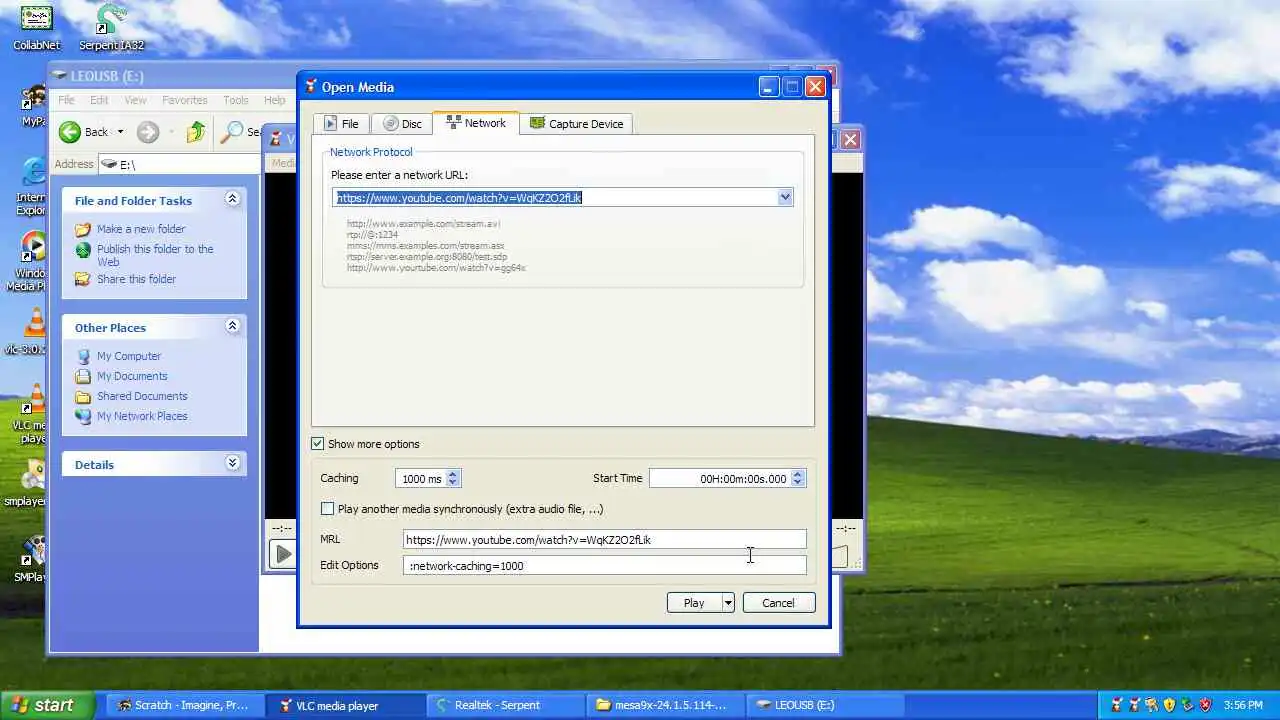Image resolution: width=1280 pixels, height=720 pixels.
Task: Enable Play another media synchronously checkbox
Action: (x=327, y=509)
